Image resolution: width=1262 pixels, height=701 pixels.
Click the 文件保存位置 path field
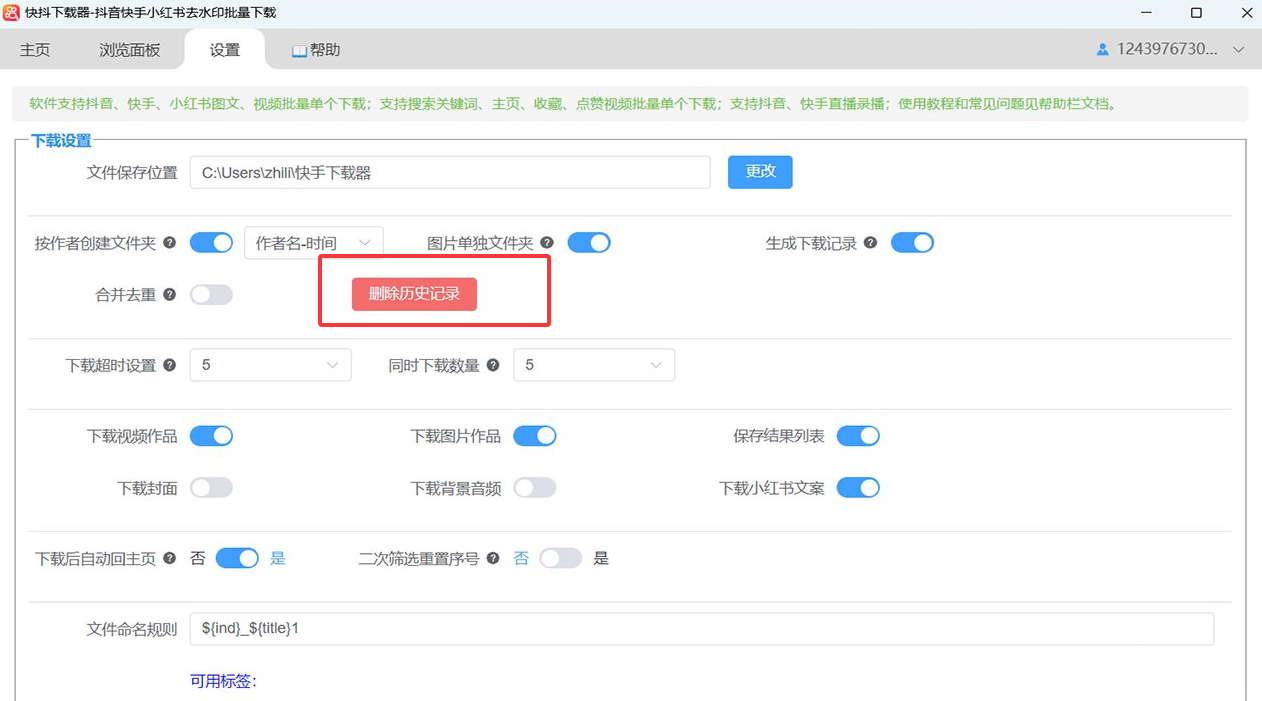point(450,172)
